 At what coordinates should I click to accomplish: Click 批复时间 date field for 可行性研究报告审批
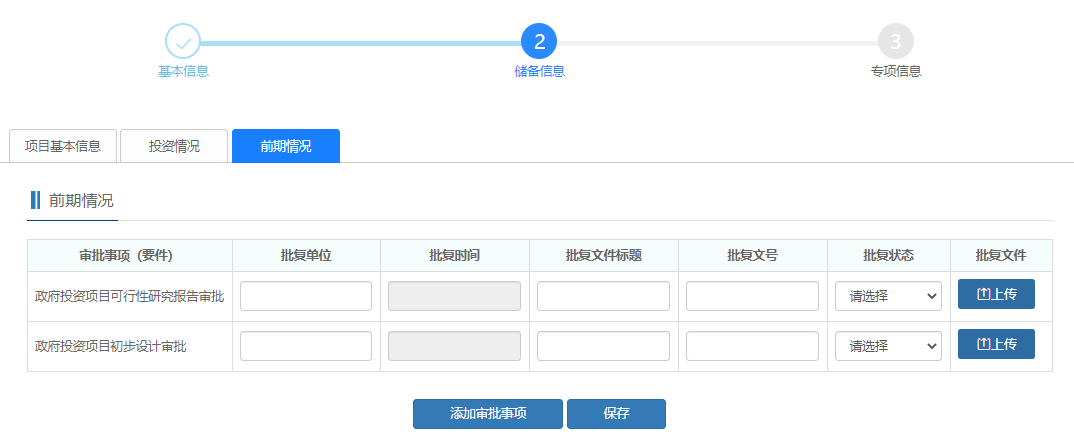click(x=454, y=296)
